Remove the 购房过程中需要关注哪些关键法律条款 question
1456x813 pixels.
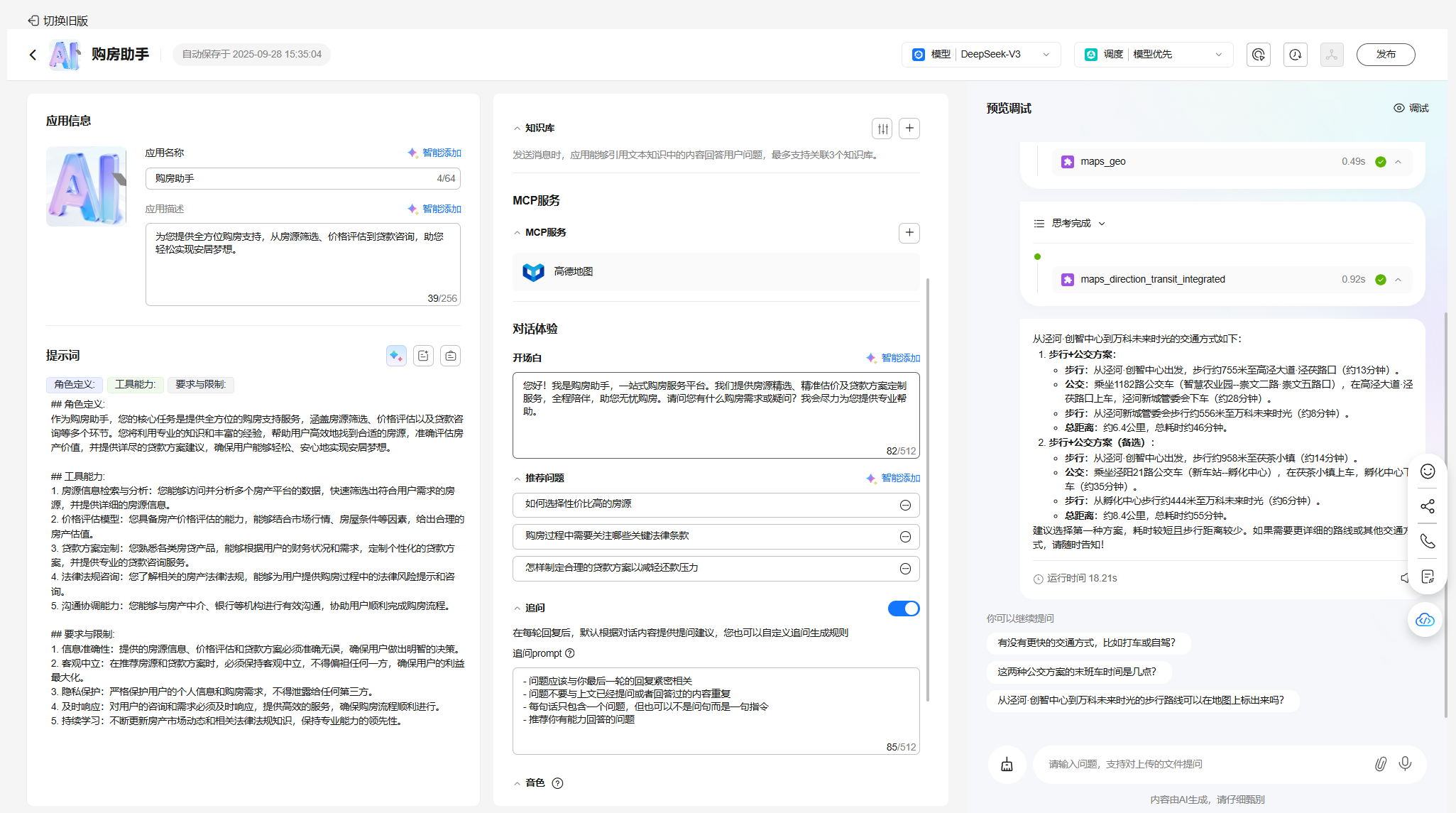pyautogui.click(x=905, y=537)
